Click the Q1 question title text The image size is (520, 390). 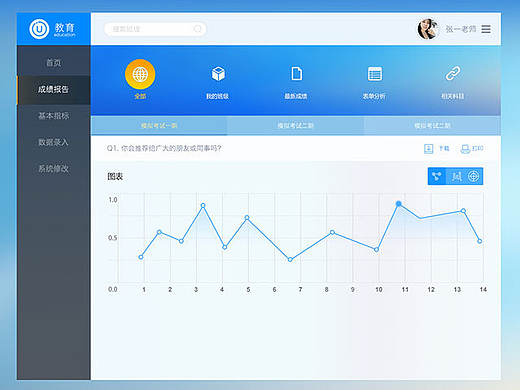164,148
